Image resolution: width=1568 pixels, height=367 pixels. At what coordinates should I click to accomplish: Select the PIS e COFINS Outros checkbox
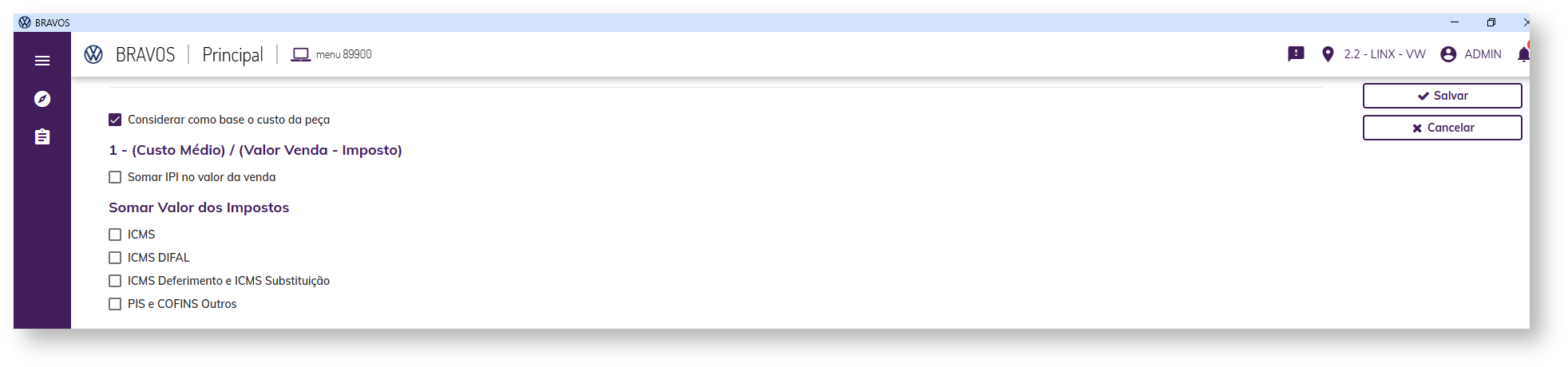pyautogui.click(x=115, y=304)
